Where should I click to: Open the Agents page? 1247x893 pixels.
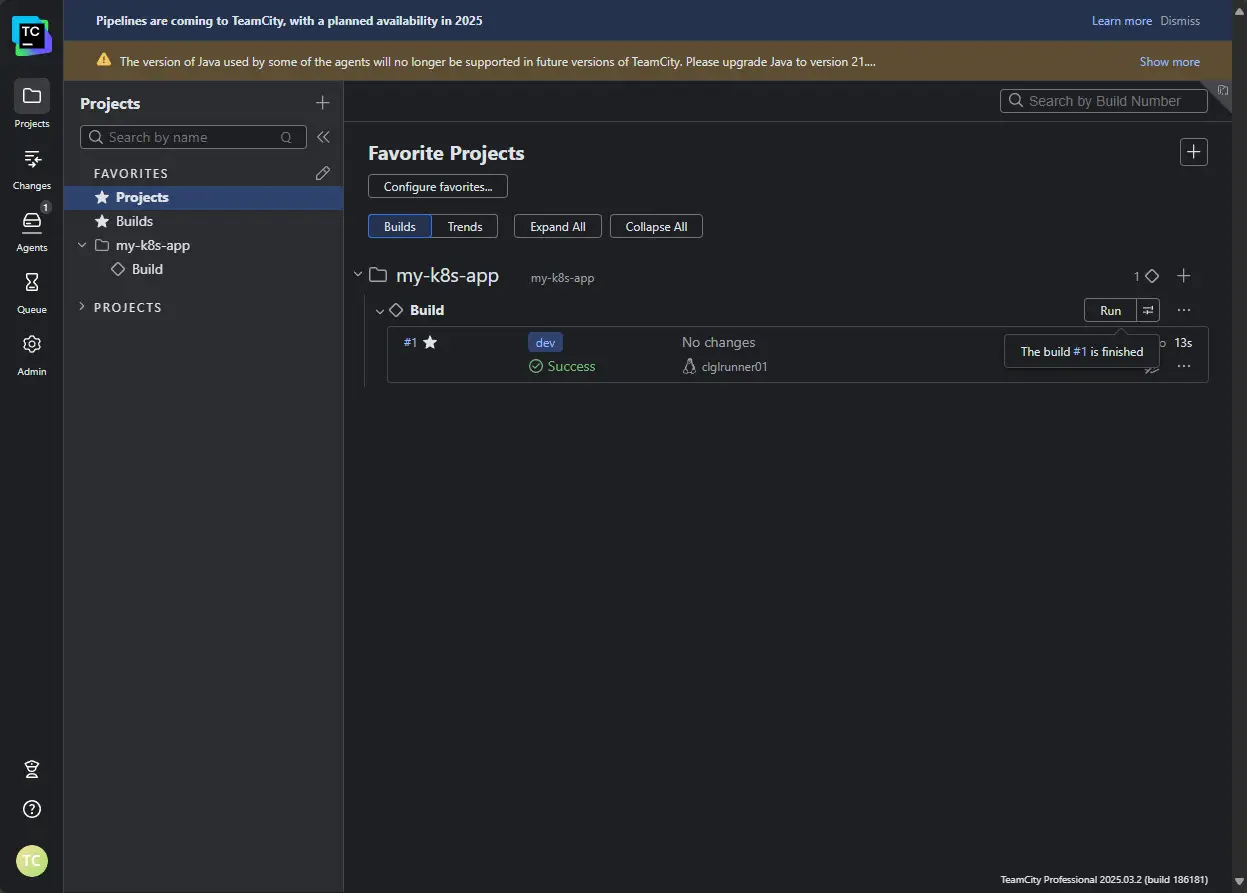pyautogui.click(x=32, y=230)
